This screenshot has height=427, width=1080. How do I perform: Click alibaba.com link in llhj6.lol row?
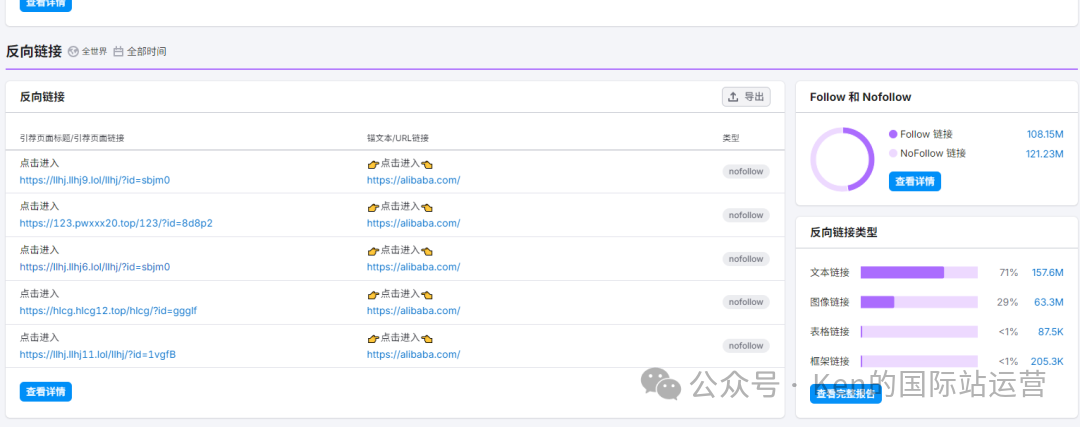point(413,267)
